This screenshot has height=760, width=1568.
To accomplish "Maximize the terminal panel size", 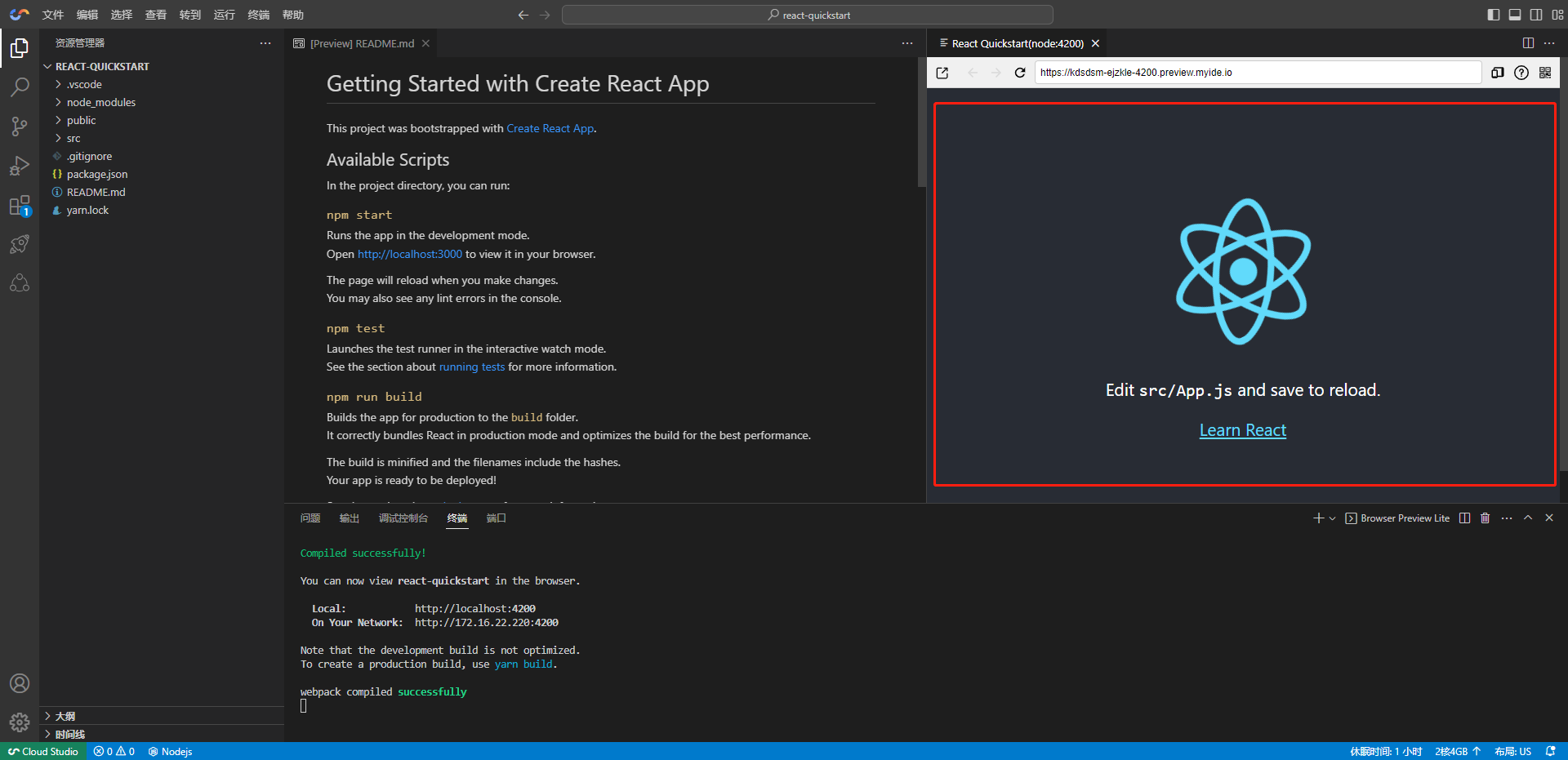I will (x=1528, y=518).
